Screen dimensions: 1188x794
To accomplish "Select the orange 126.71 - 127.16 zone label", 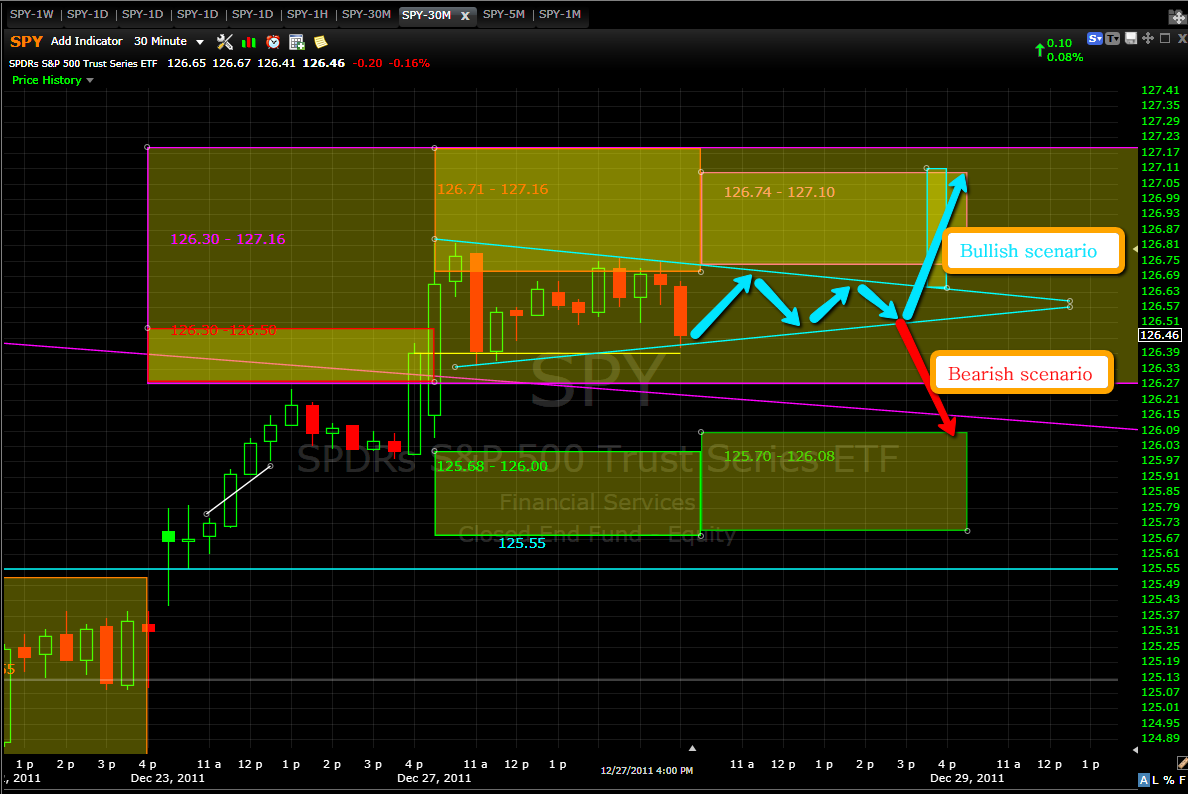I will coord(492,189).
